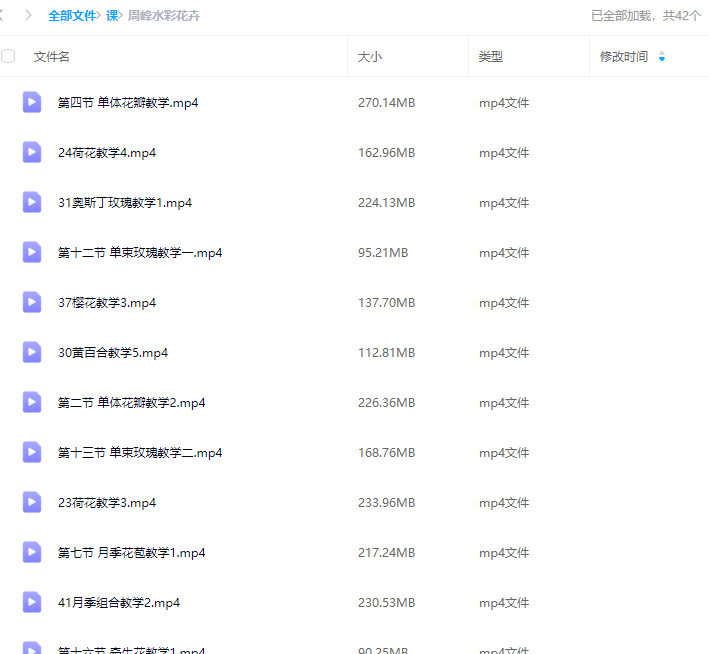The image size is (709, 654).
Task: Navigate back with the left arrow
Action: (3, 16)
